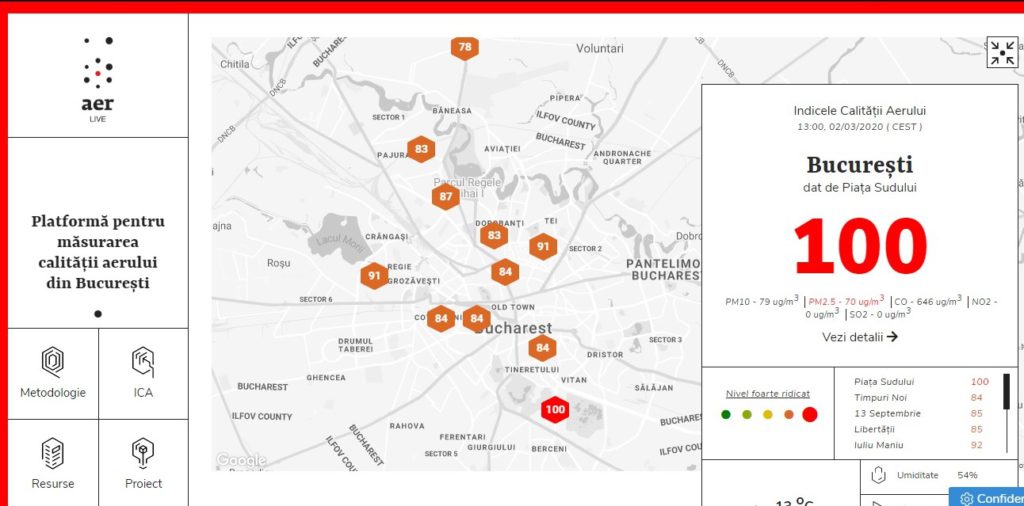Click the large red dot in the legend
The width and height of the screenshot is (1024, 506).
click(809, 414)
